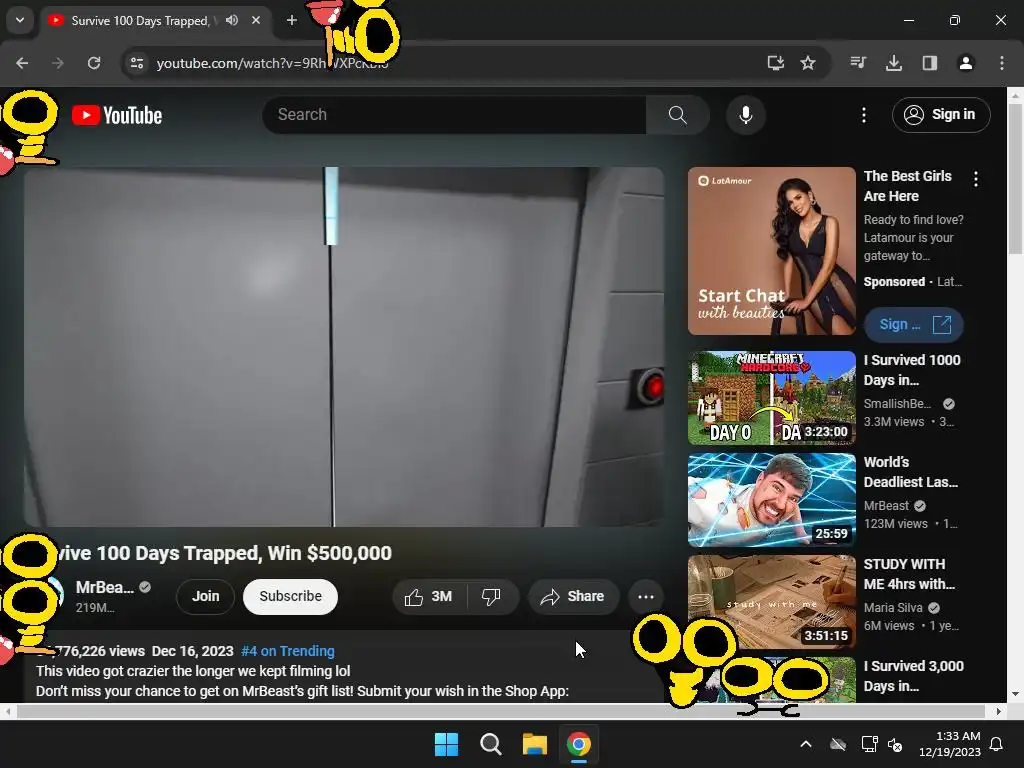Image resolution: width=1024 pixels, height=768 pixels.
Task: Subscribe to MrBeast
Action: (290, 596)
